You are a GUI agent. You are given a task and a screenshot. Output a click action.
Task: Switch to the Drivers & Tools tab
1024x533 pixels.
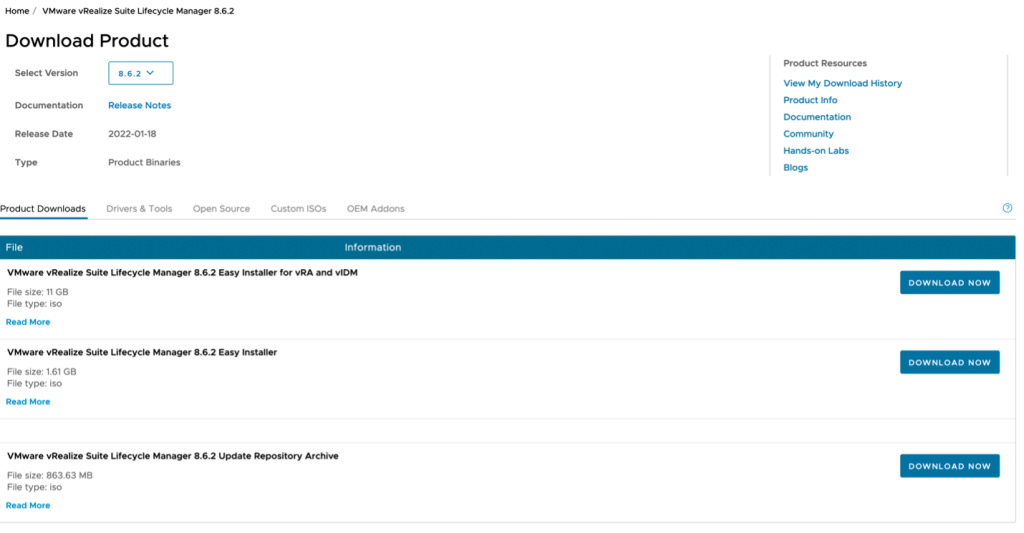point(139,209)
